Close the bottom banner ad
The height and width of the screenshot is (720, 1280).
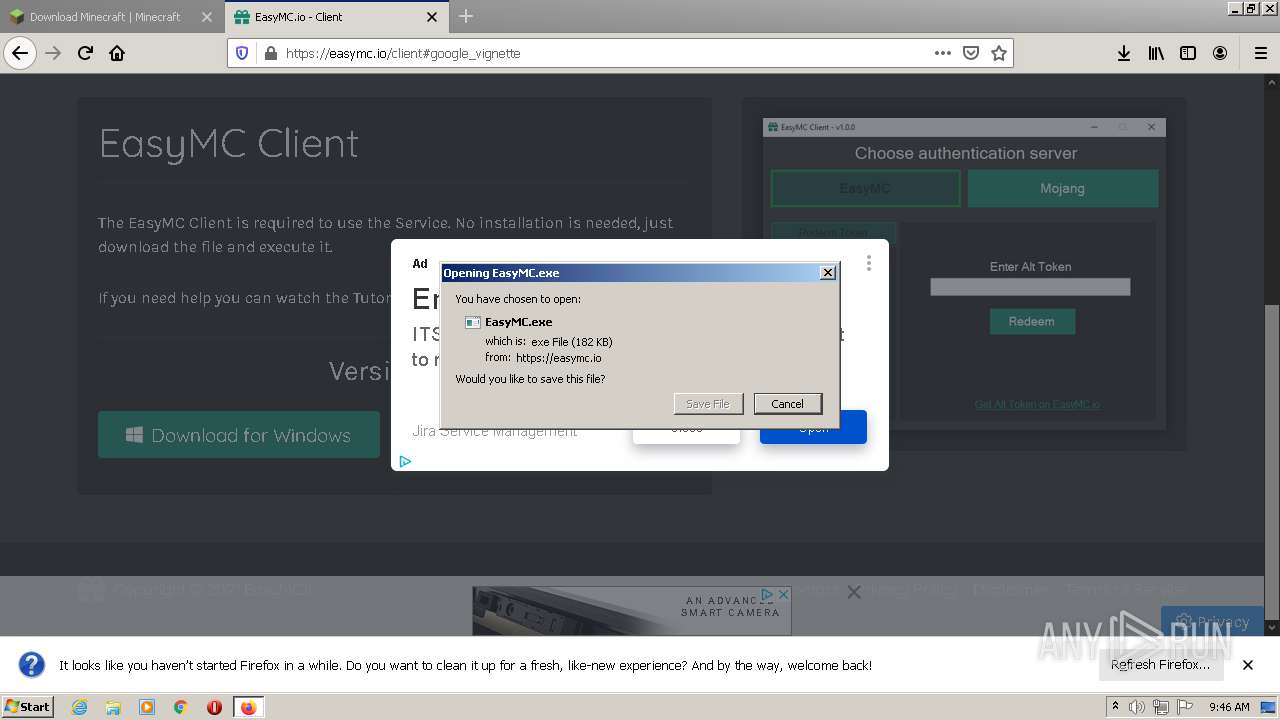[x=784, y=594]
